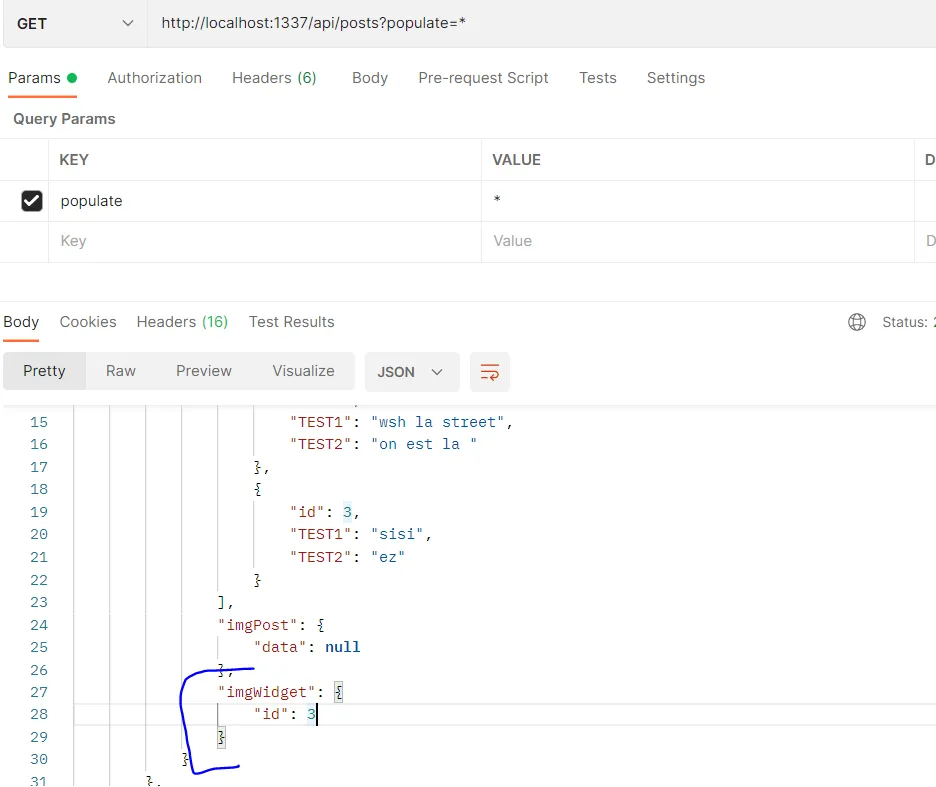Select the request Body tab
Screen dimensions: 936x787
370,78
